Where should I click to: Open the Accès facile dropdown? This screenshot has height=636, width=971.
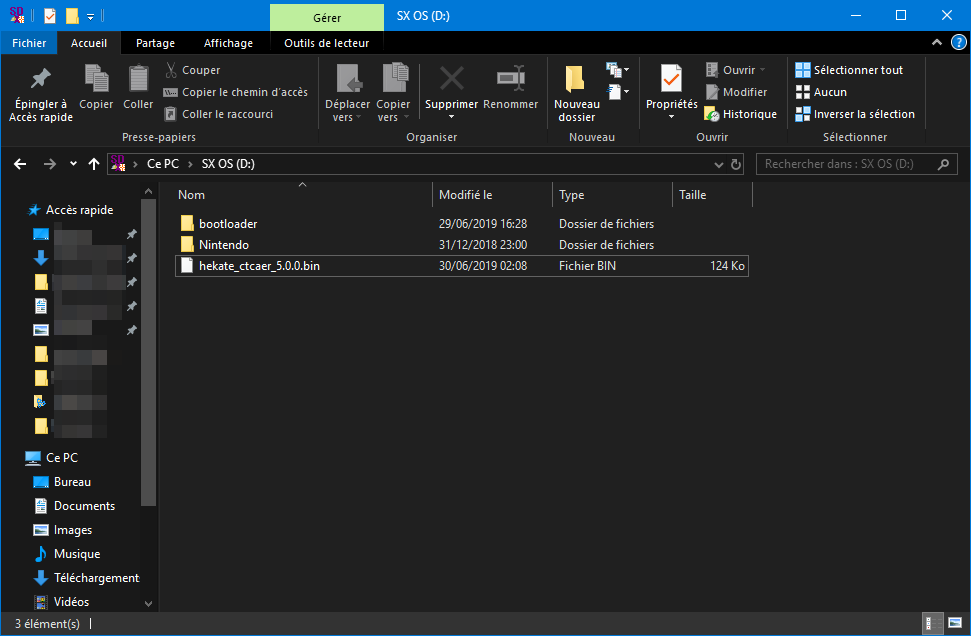[617, 92]
